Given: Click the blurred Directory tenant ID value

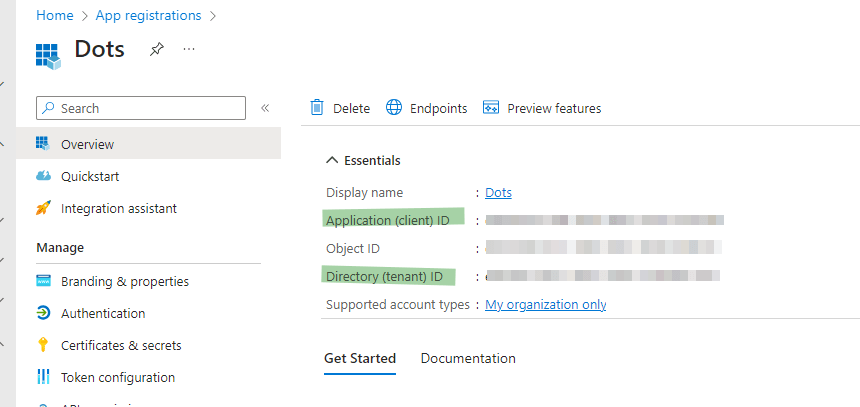Looking at the screenshot, I should (602, 275).
